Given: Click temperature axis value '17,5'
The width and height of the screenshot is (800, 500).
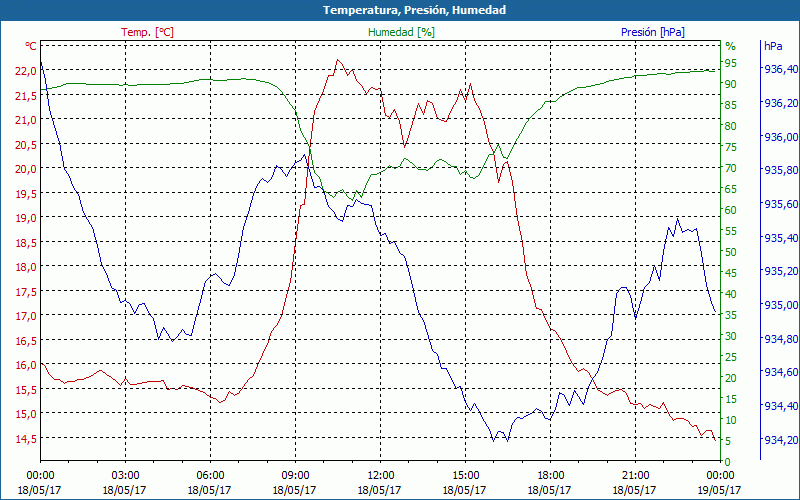Looking at the screenshot, I should (26, 291).
